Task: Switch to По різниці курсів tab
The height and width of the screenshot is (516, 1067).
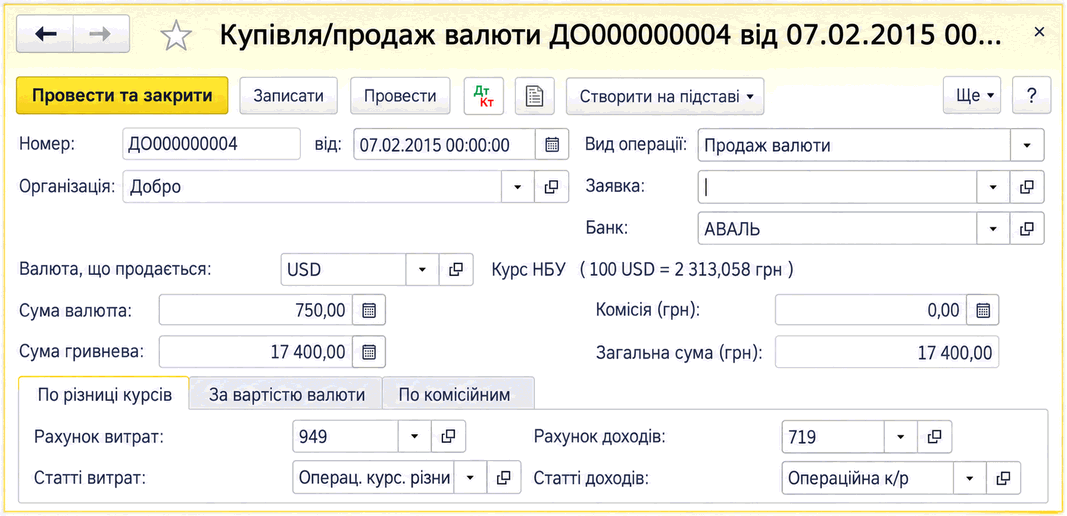Action: [103, 394]
